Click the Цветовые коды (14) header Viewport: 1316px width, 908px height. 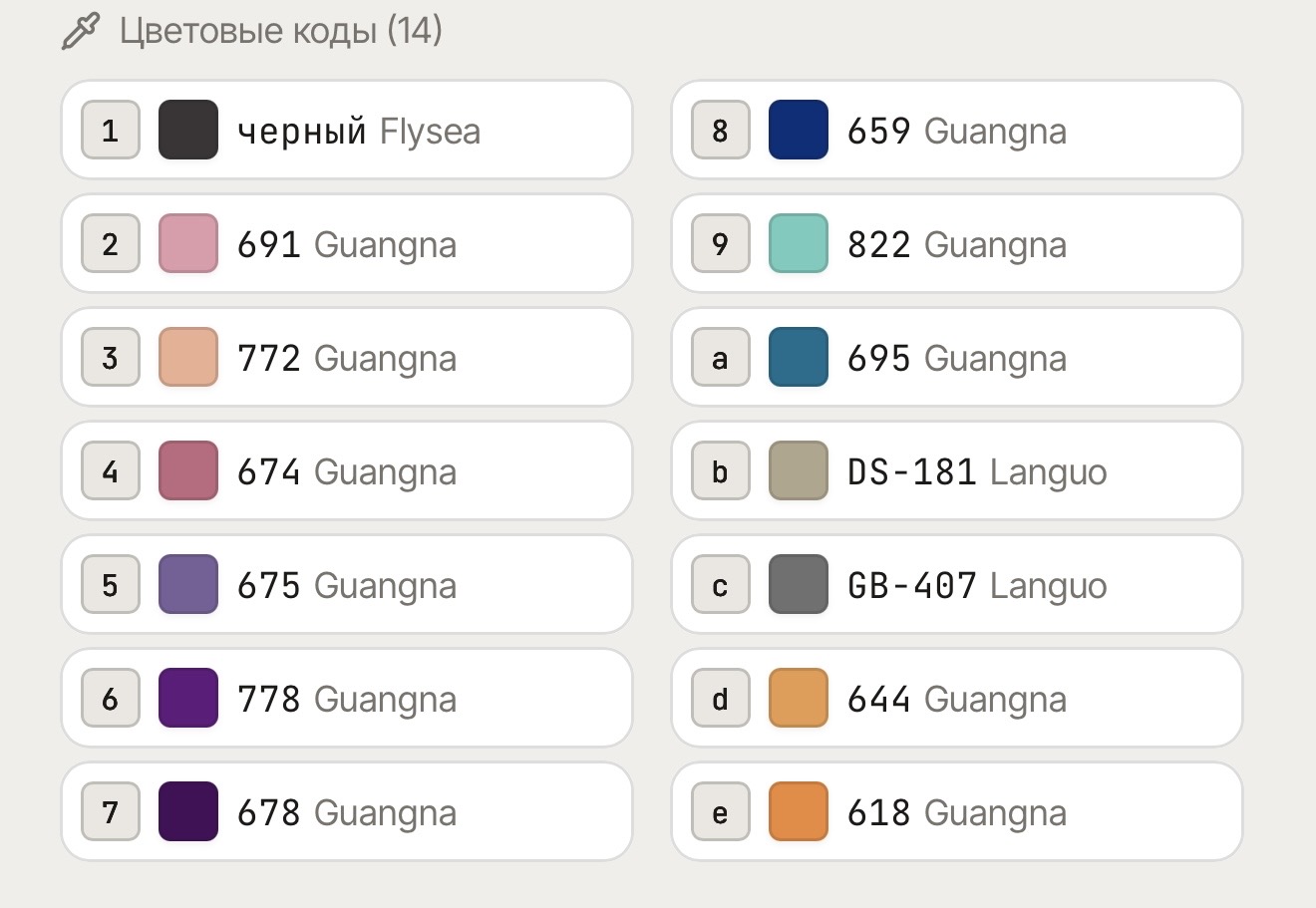coord(281,31)
